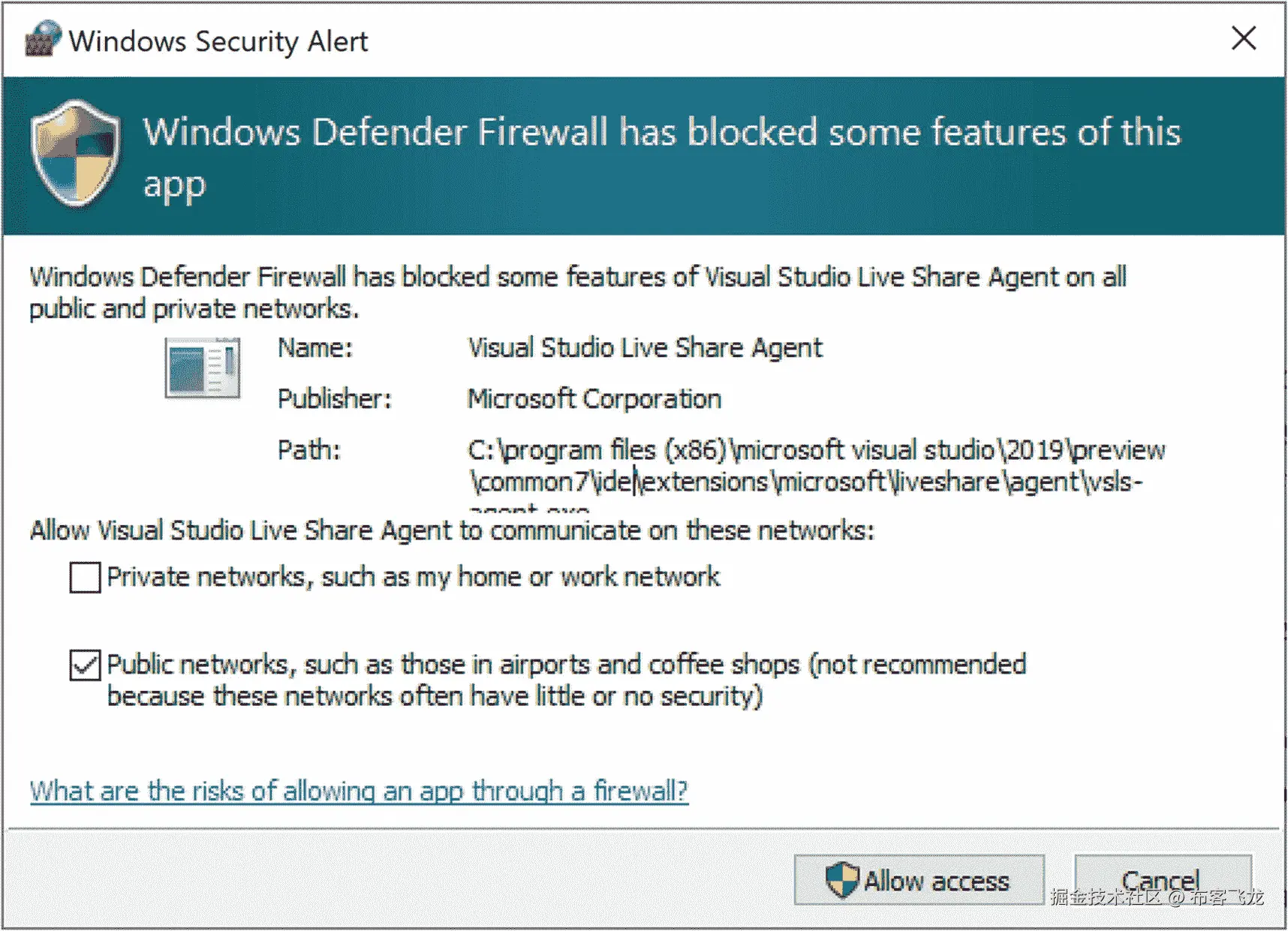This screenshot has width=1288, height=931.
Task: Click the large shield icon in the banner
Action: coord(75,154)
